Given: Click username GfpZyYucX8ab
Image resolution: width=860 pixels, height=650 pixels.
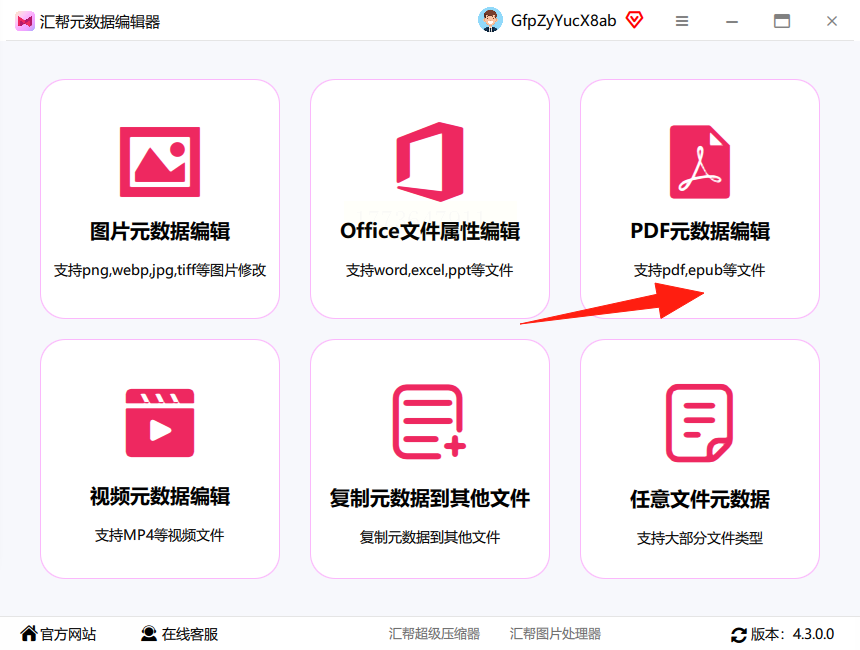Looking at the screenshot, I should click(563, 21).
